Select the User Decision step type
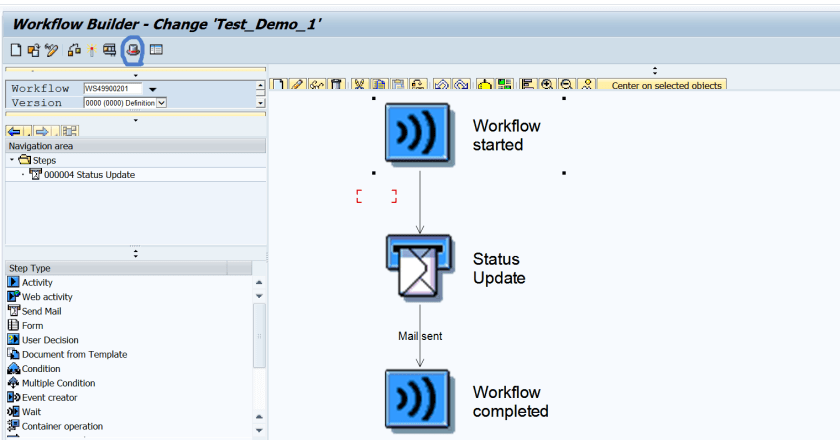Image resolution: width=840 pixels, height=440 pixels. point(50,340)
